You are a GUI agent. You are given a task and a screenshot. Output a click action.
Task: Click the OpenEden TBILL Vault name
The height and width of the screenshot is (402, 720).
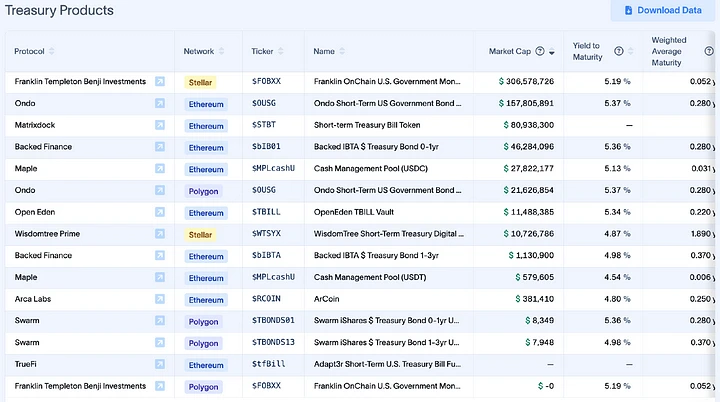pos(358,212)
